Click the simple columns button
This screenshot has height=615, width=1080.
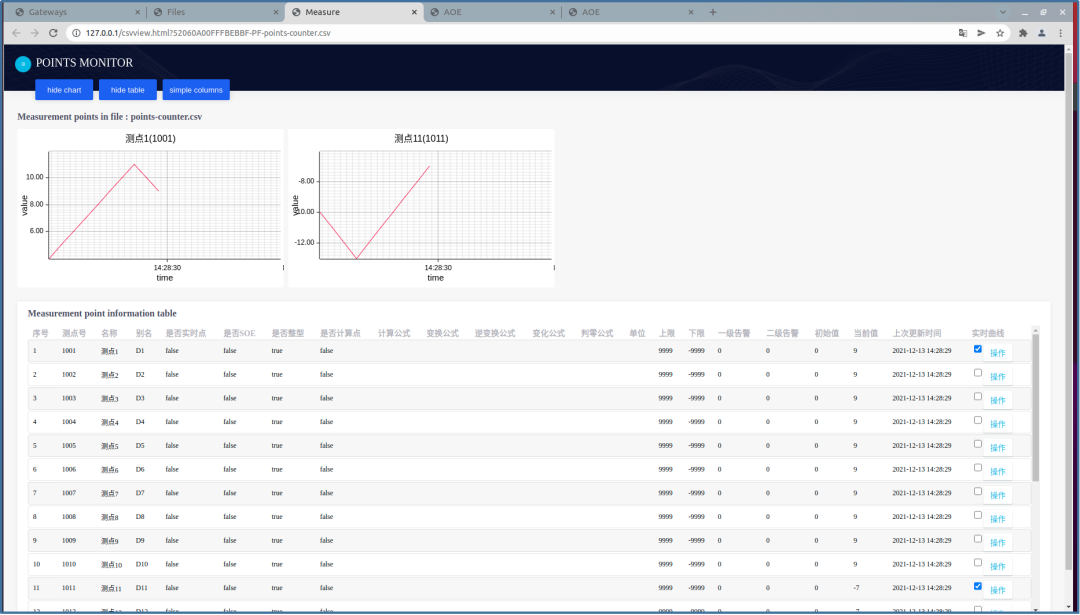pos(196,90)
